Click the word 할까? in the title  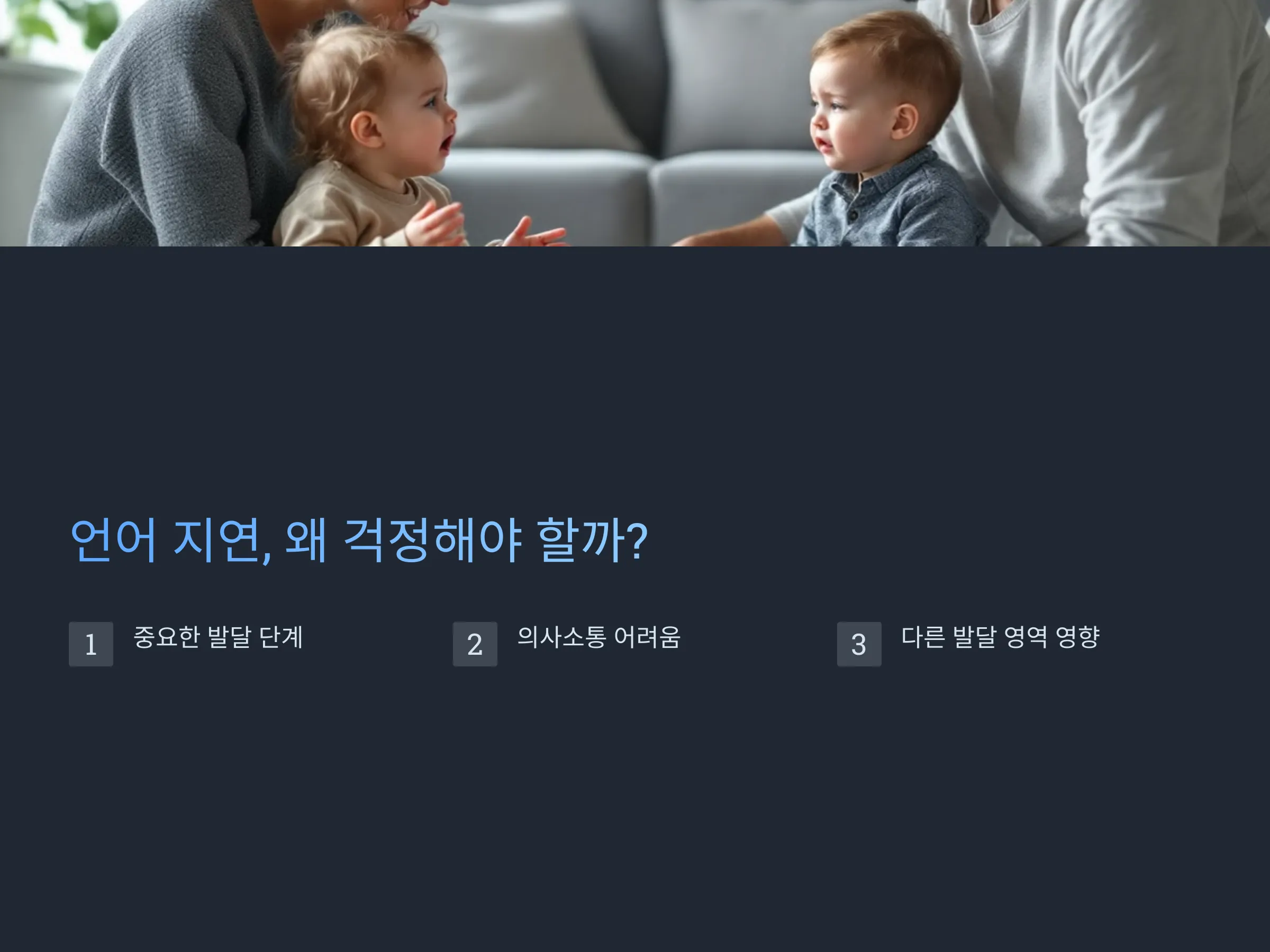[593, 540]
